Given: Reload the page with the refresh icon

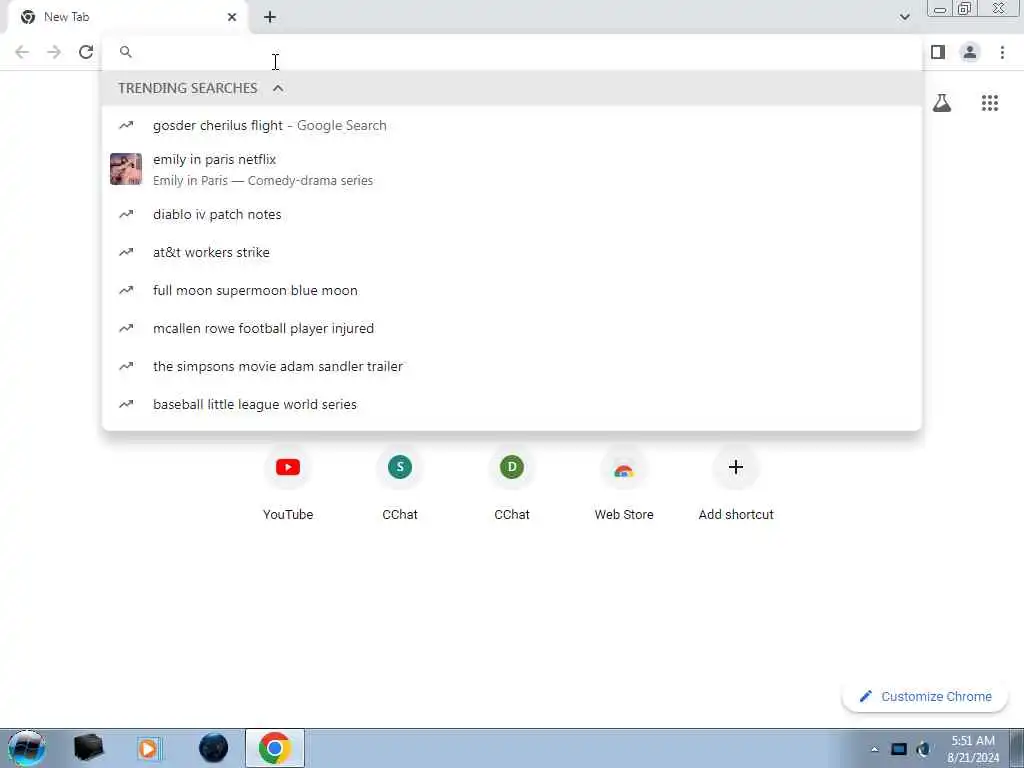Looking at the screenshot, I should point(86,52).
